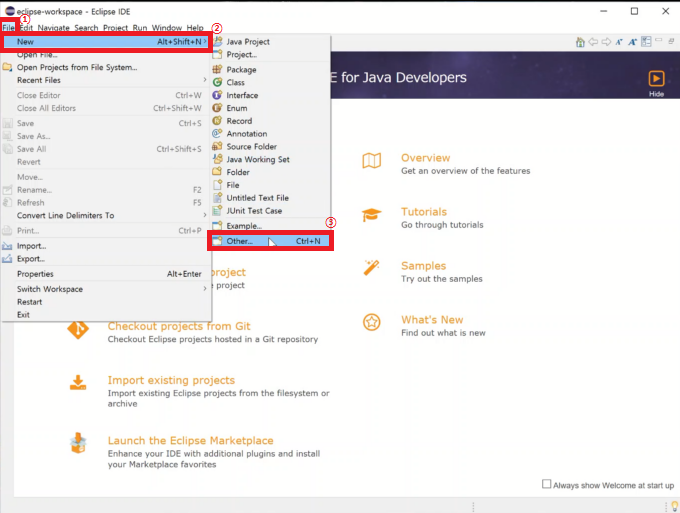Image resolution: width=680 pixels, height=513 pixels.
Task: Expand the Recent Files submenu
Action: tap(106, 80)
